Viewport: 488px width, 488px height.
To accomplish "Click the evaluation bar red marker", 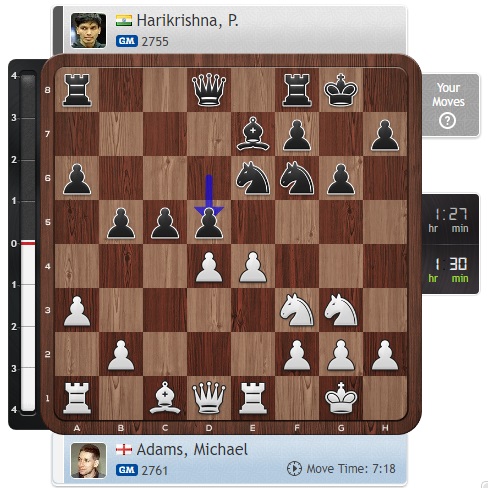I will pos(28,243).
